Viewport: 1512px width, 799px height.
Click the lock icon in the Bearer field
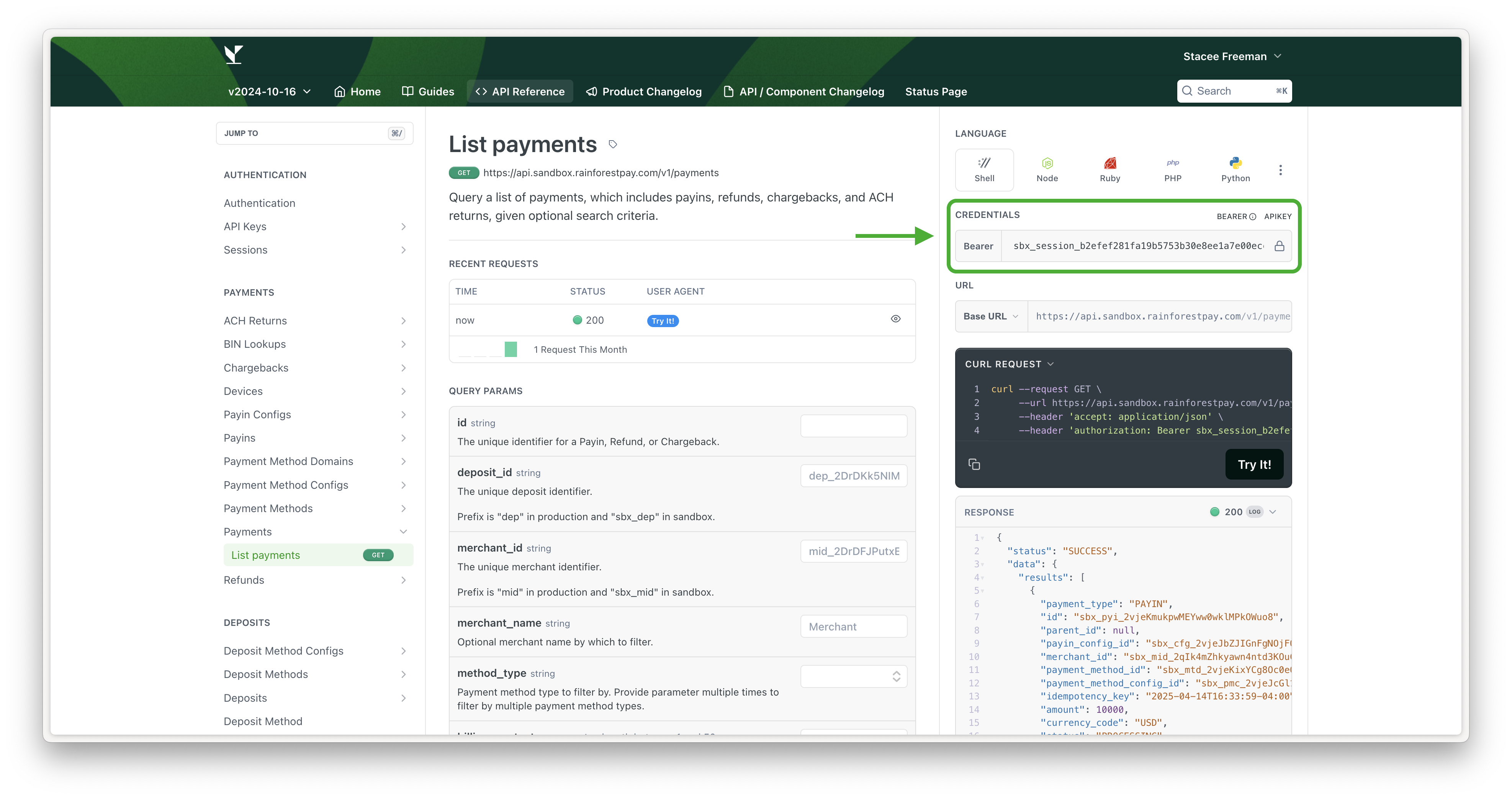[1280, 246]
